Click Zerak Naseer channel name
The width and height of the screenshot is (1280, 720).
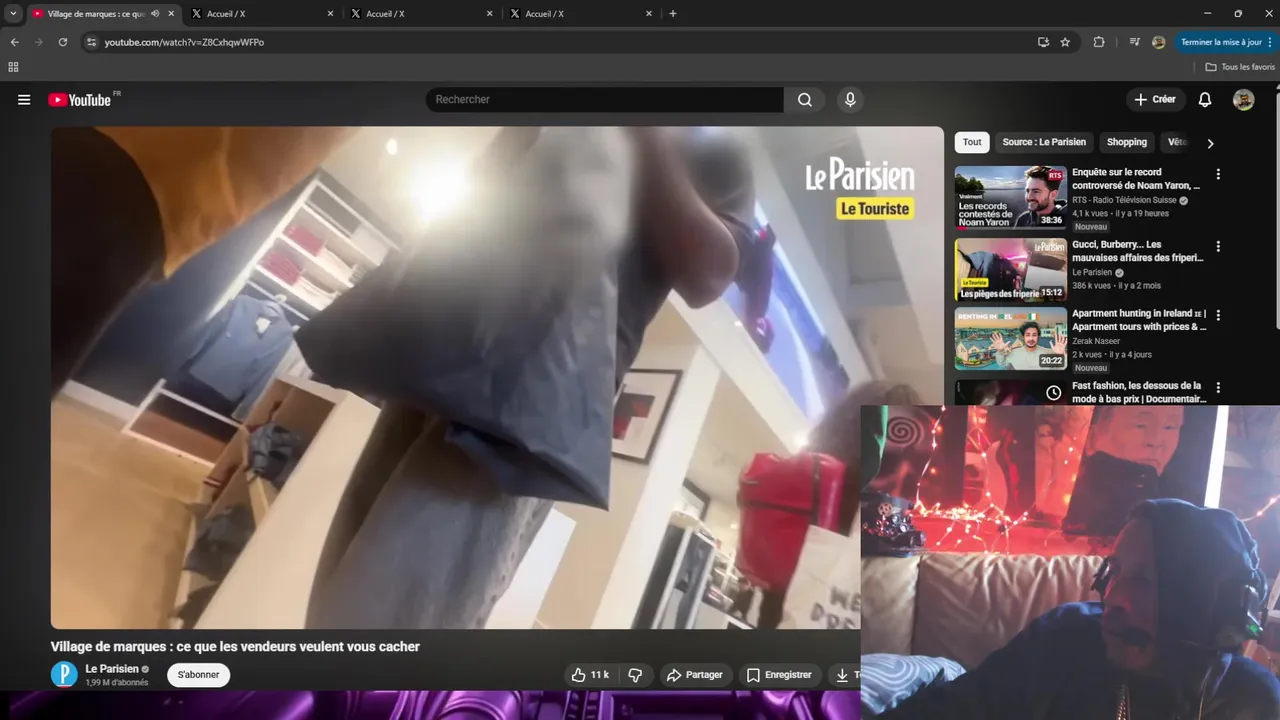coord(1096,341)
